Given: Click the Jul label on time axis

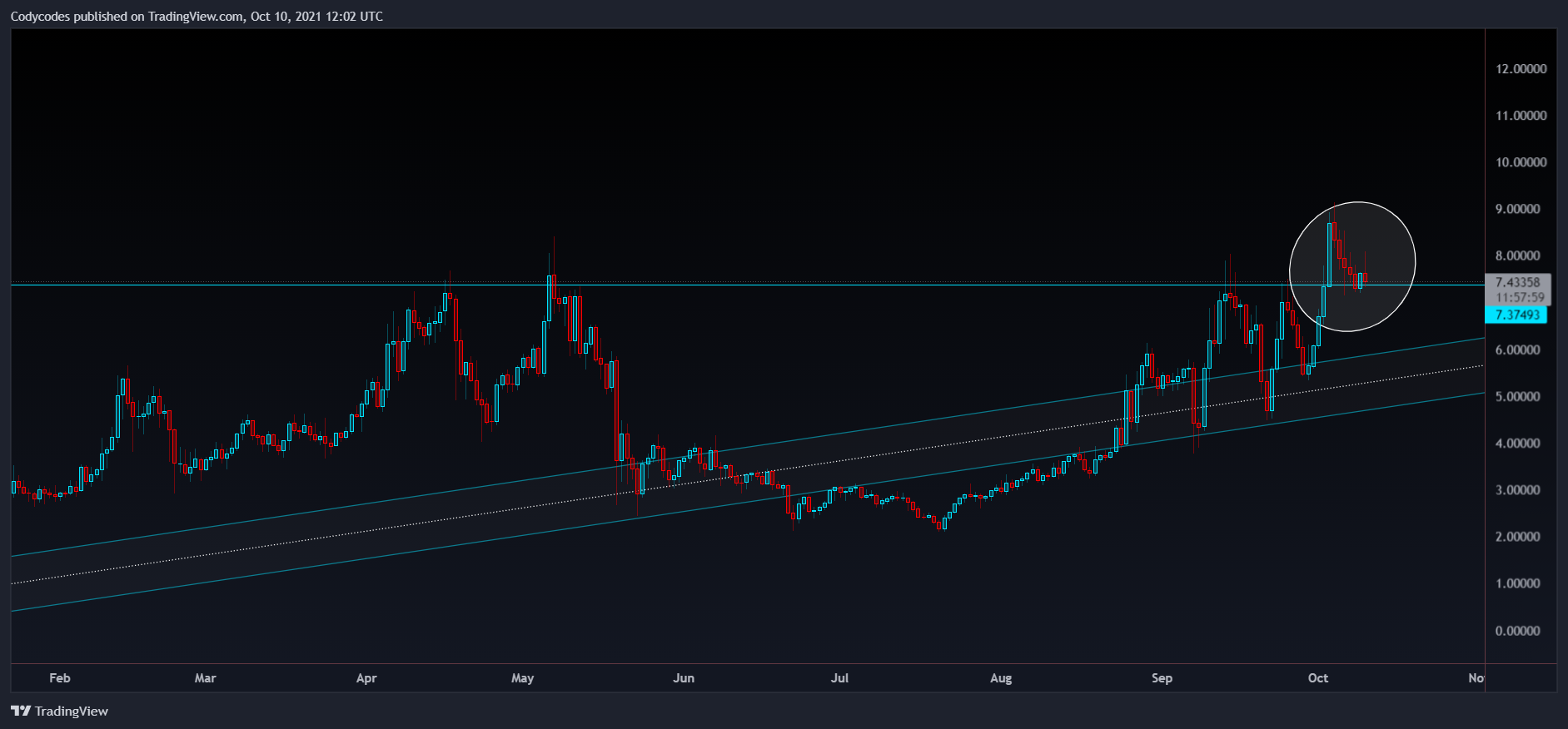Looking at the screenshot, I should tap(839, 677).
